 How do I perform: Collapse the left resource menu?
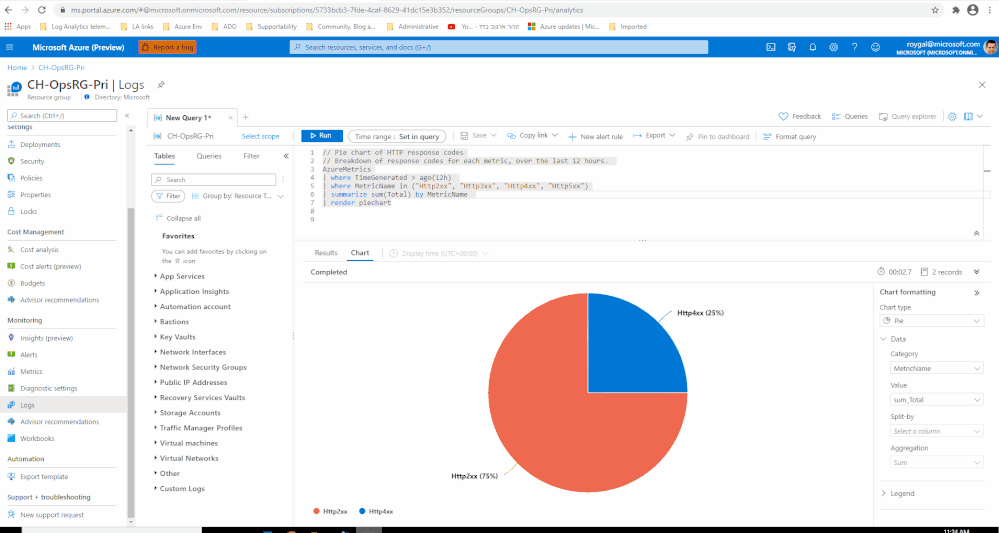coord(127,115)
